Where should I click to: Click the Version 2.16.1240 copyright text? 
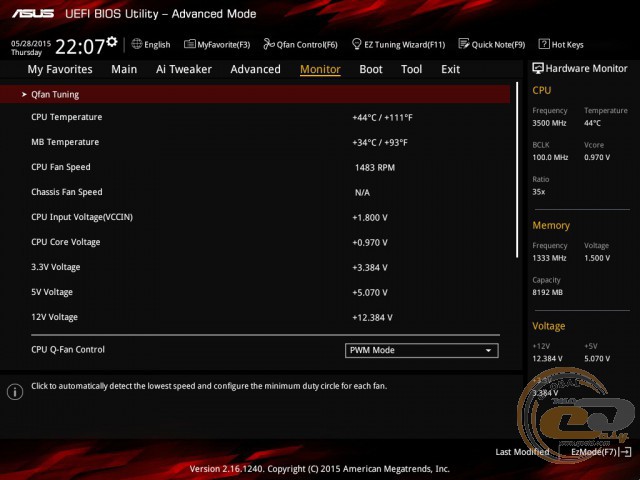click(320, 469)
